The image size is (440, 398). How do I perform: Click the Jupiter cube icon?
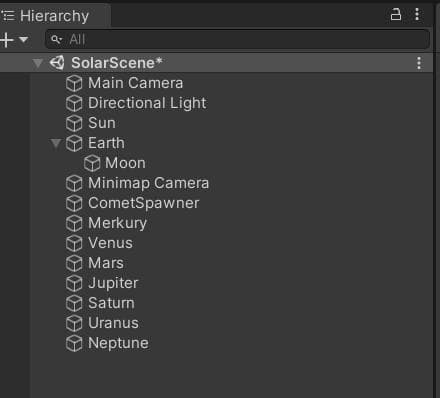pyautogui.click(x=74, y=283)
